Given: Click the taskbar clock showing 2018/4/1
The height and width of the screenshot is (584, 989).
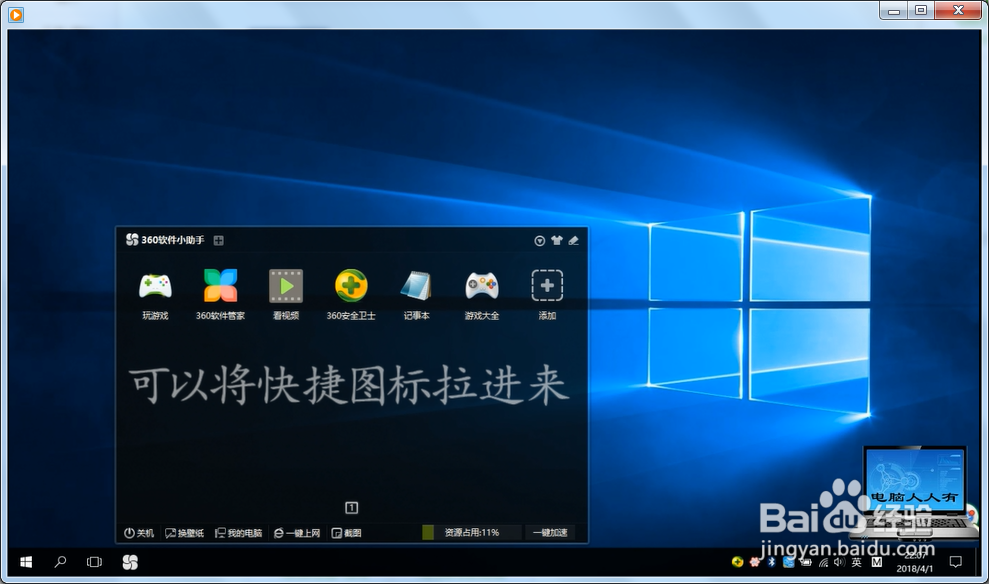Looking at the screenshot, I should point(915,562).
